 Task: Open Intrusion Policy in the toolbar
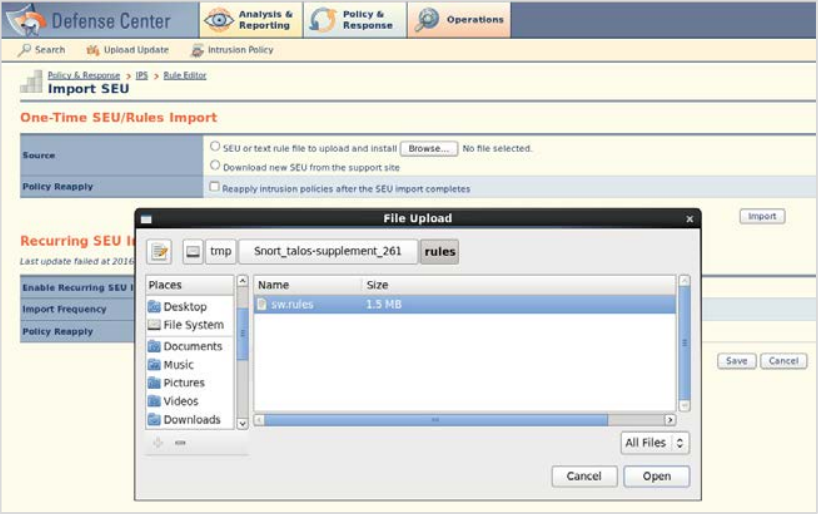240,50
